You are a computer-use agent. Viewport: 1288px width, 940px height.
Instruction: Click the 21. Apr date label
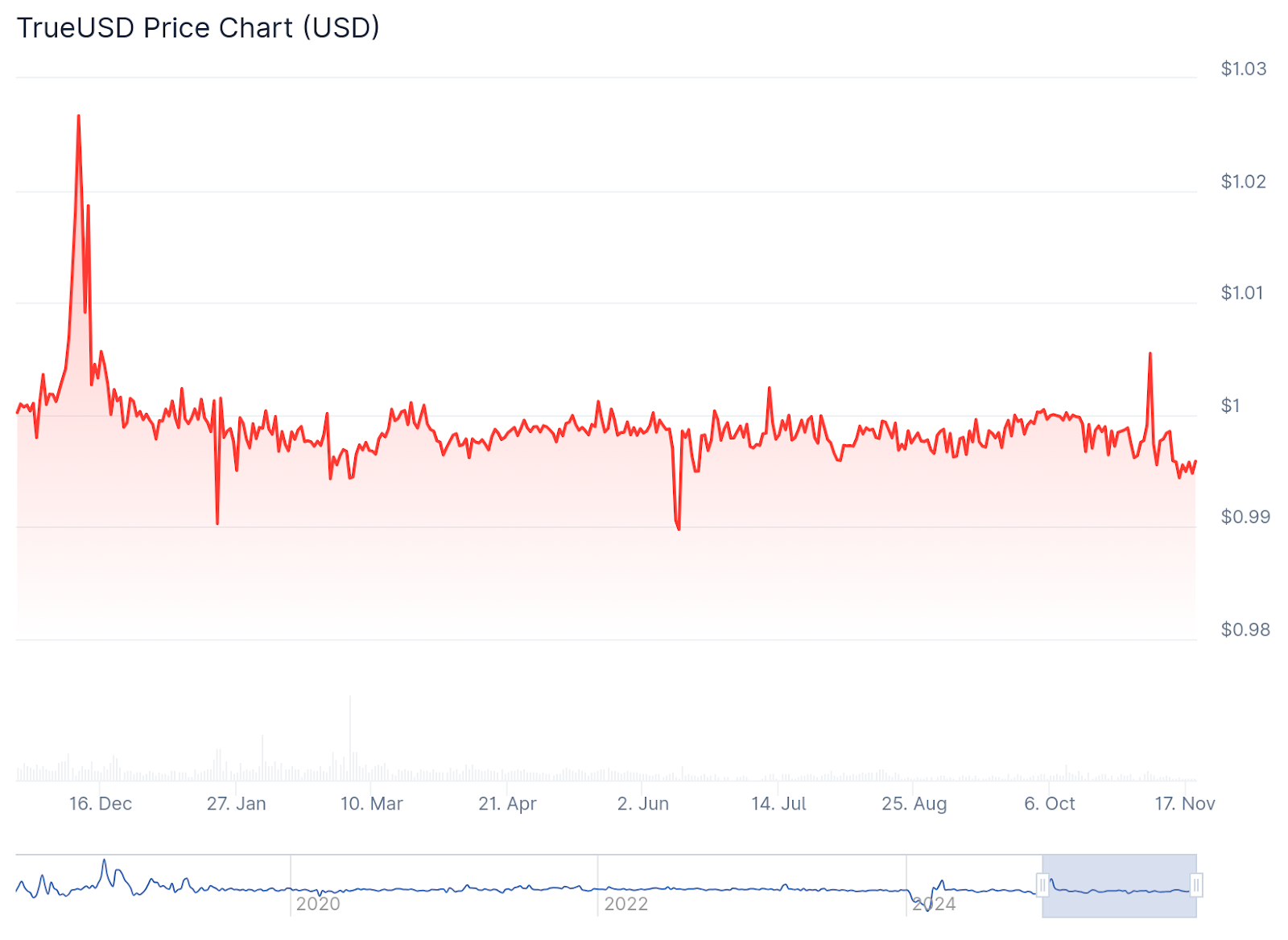507,803
